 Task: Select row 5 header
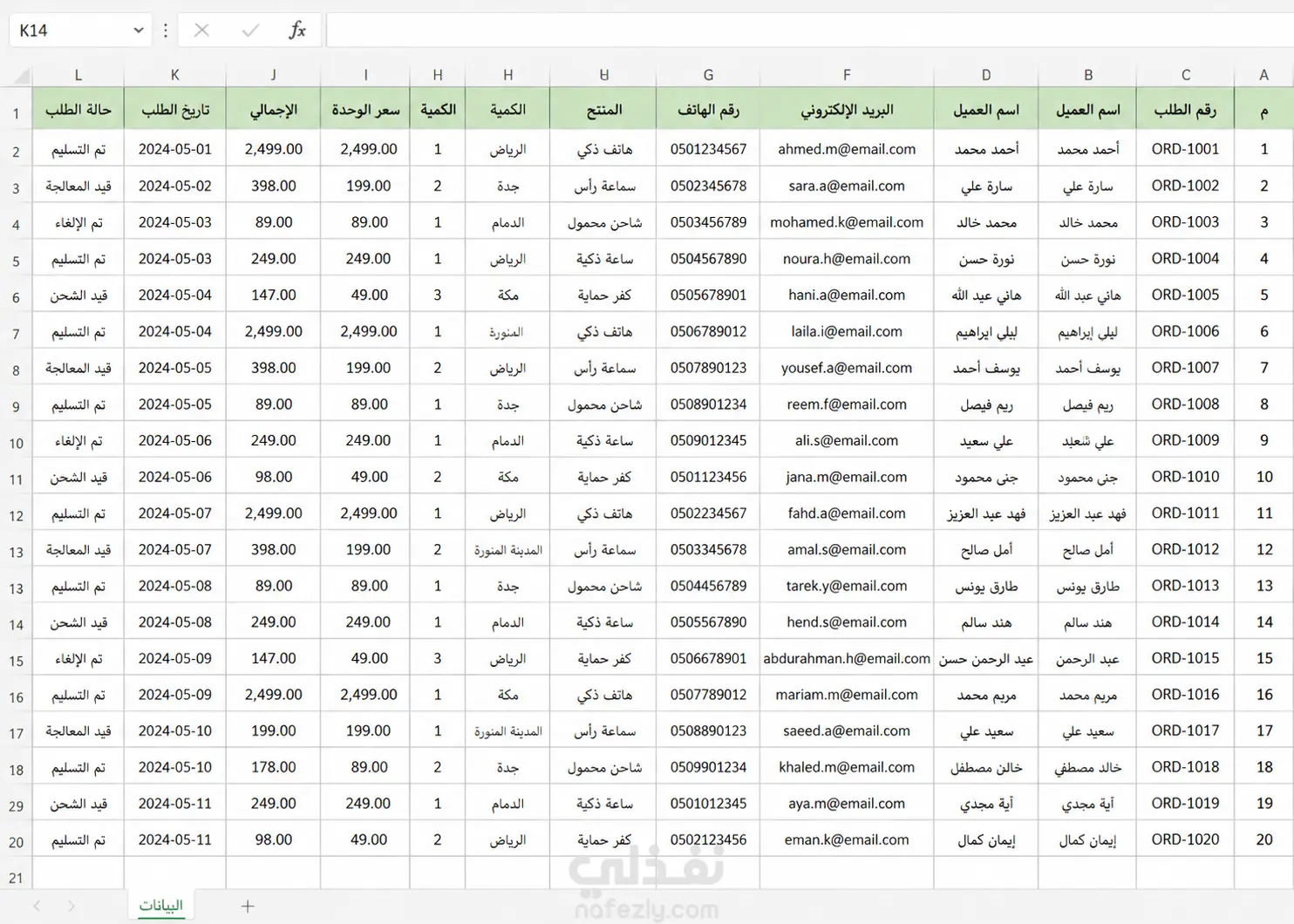pos(16,261)
